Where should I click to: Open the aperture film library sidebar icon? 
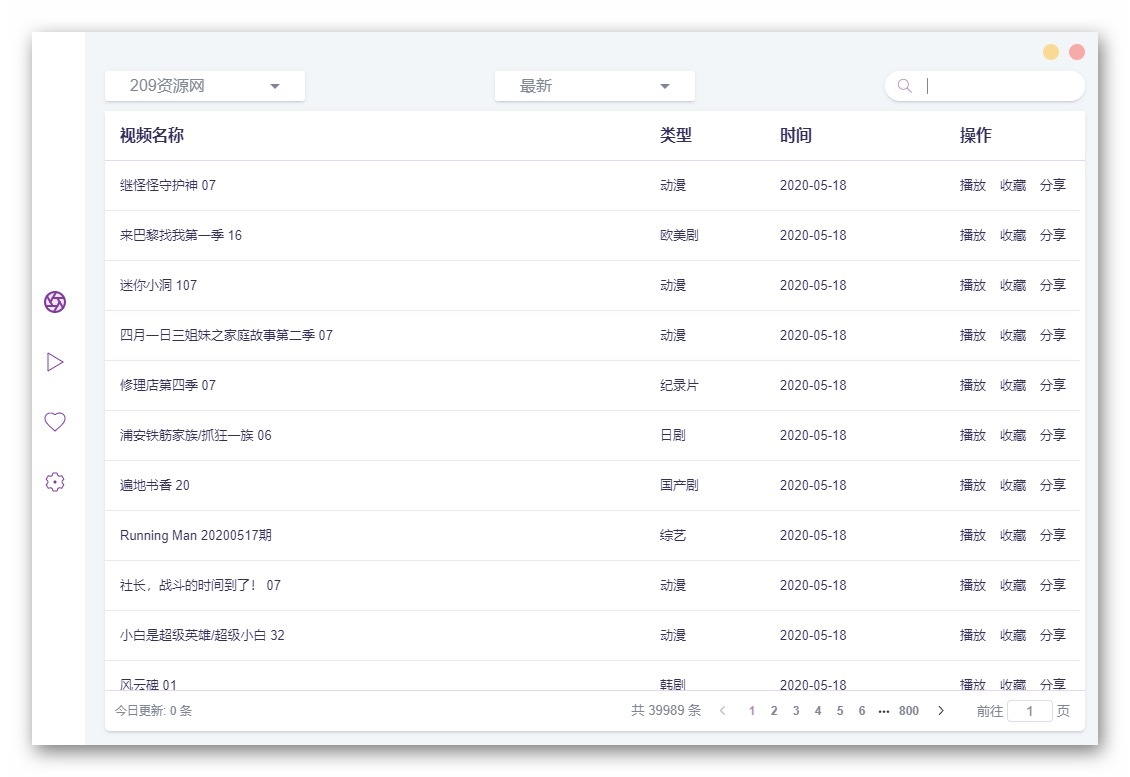pos(55,301)
